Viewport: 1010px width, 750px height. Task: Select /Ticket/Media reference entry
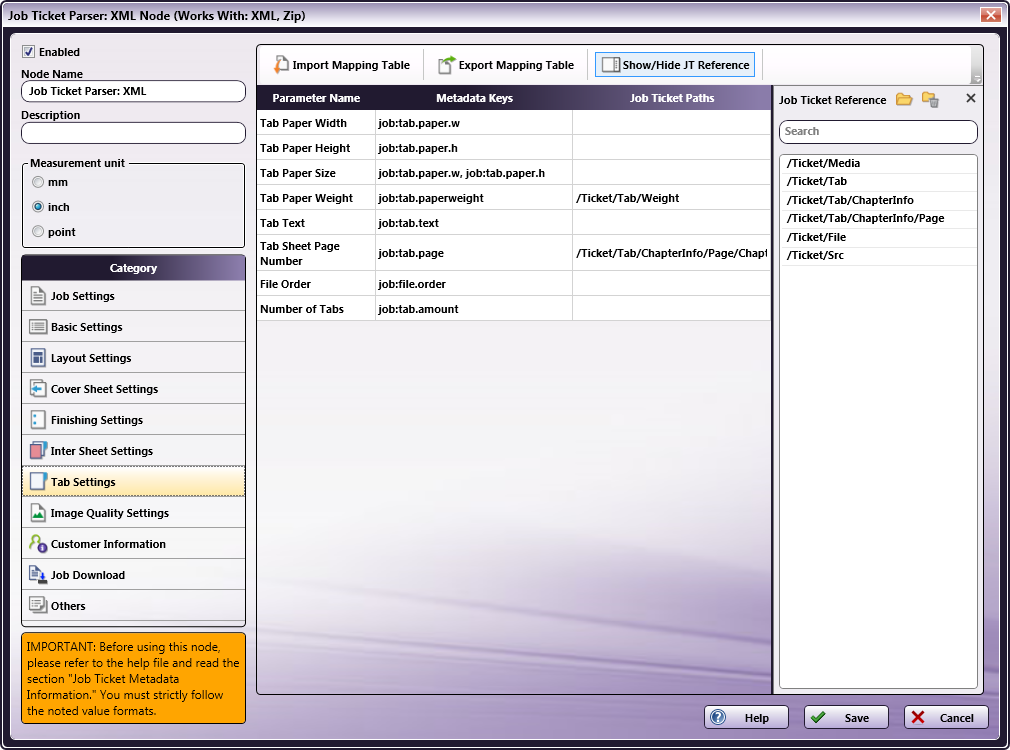(878, 163)
